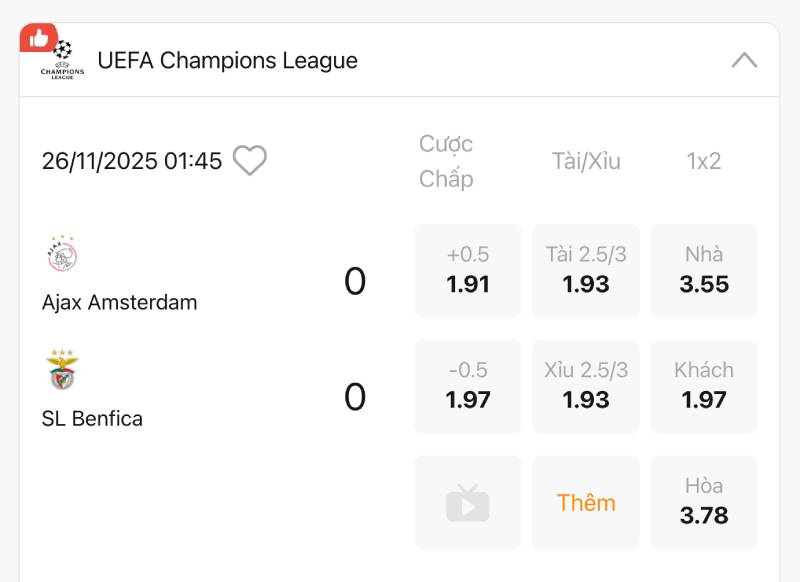Bet on Nhà home win 3.55
Image resolution: width=800 pixels, height=582 pixels.
pyautogui.click(x=703, y=271)
